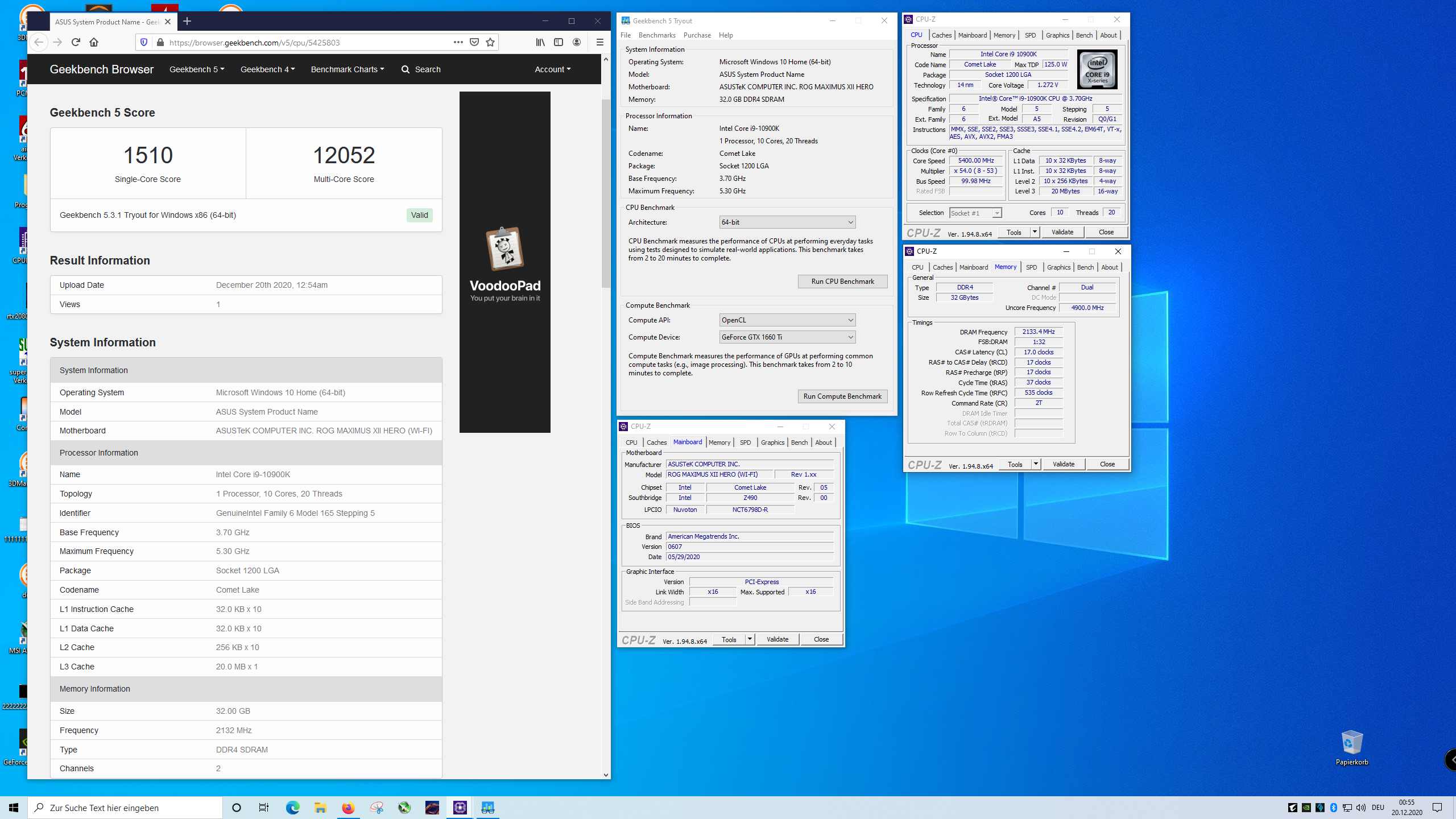Click Windows taskbar search box
The height and width of the screenshot is (819, 1456).
pyautogui.click(x=125, y=808)
